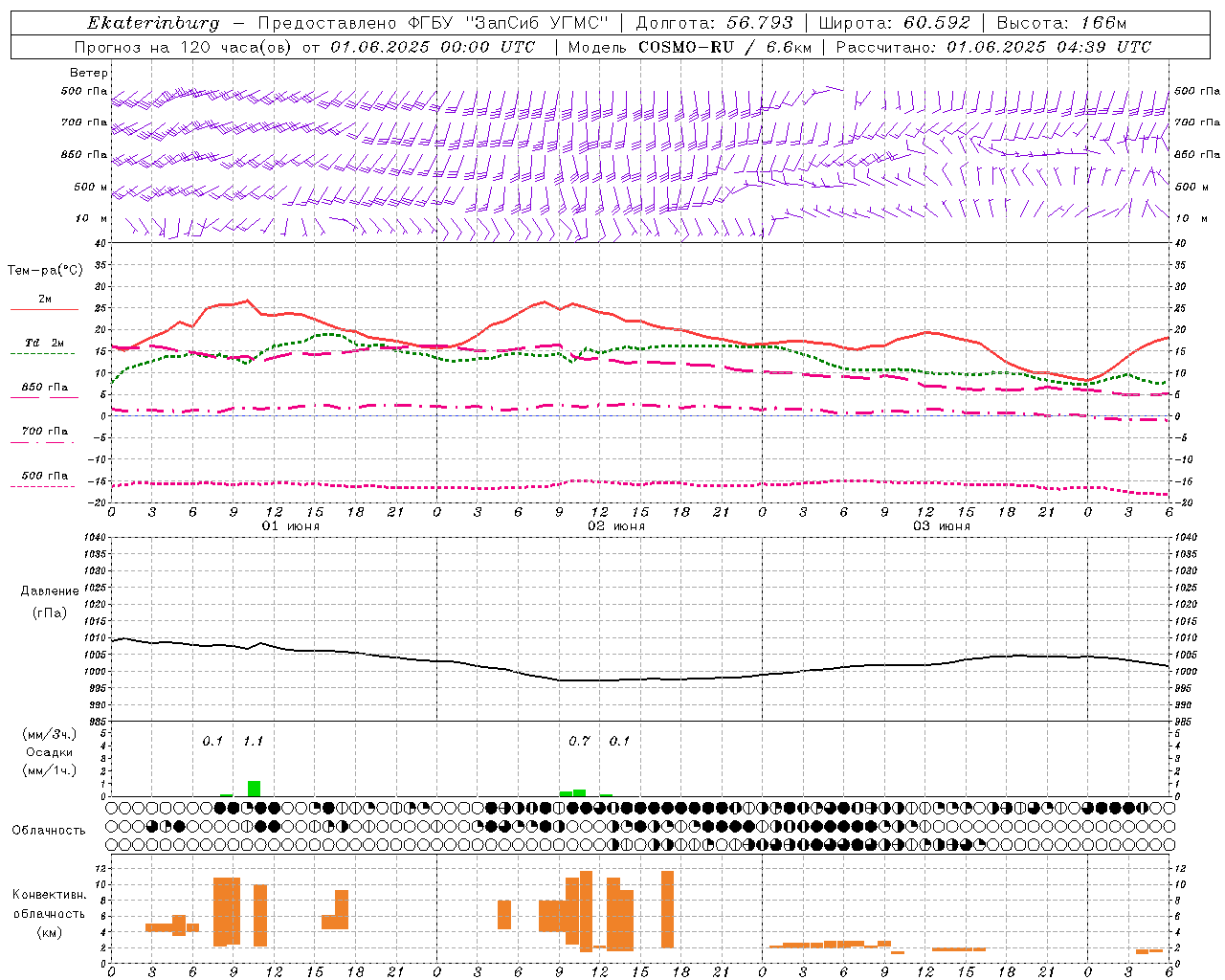Click the Td 2м dew point legend entry
This screenshot has width=1225, height=980.
click(x=44, y=343)
